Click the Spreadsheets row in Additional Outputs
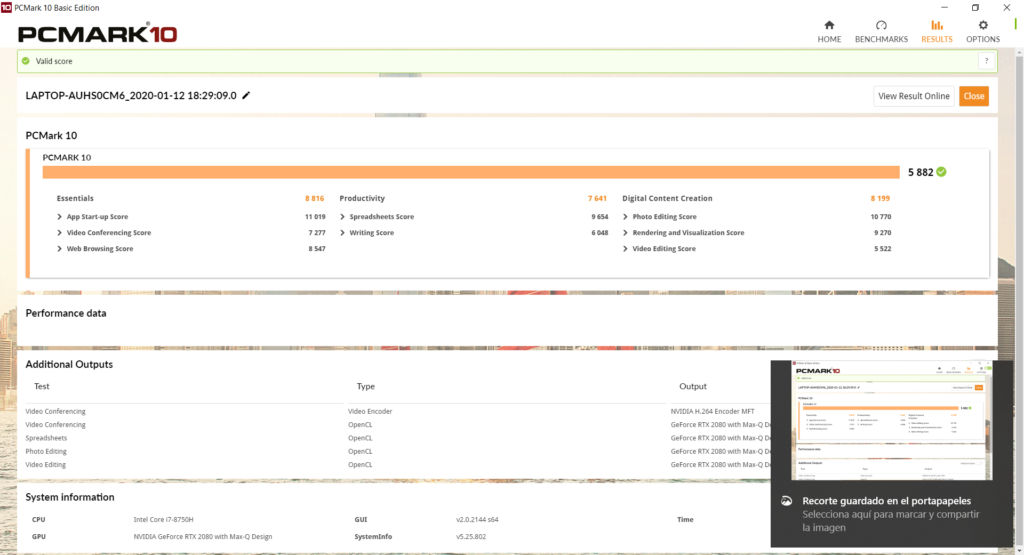1024x555 pixels. 46,438
